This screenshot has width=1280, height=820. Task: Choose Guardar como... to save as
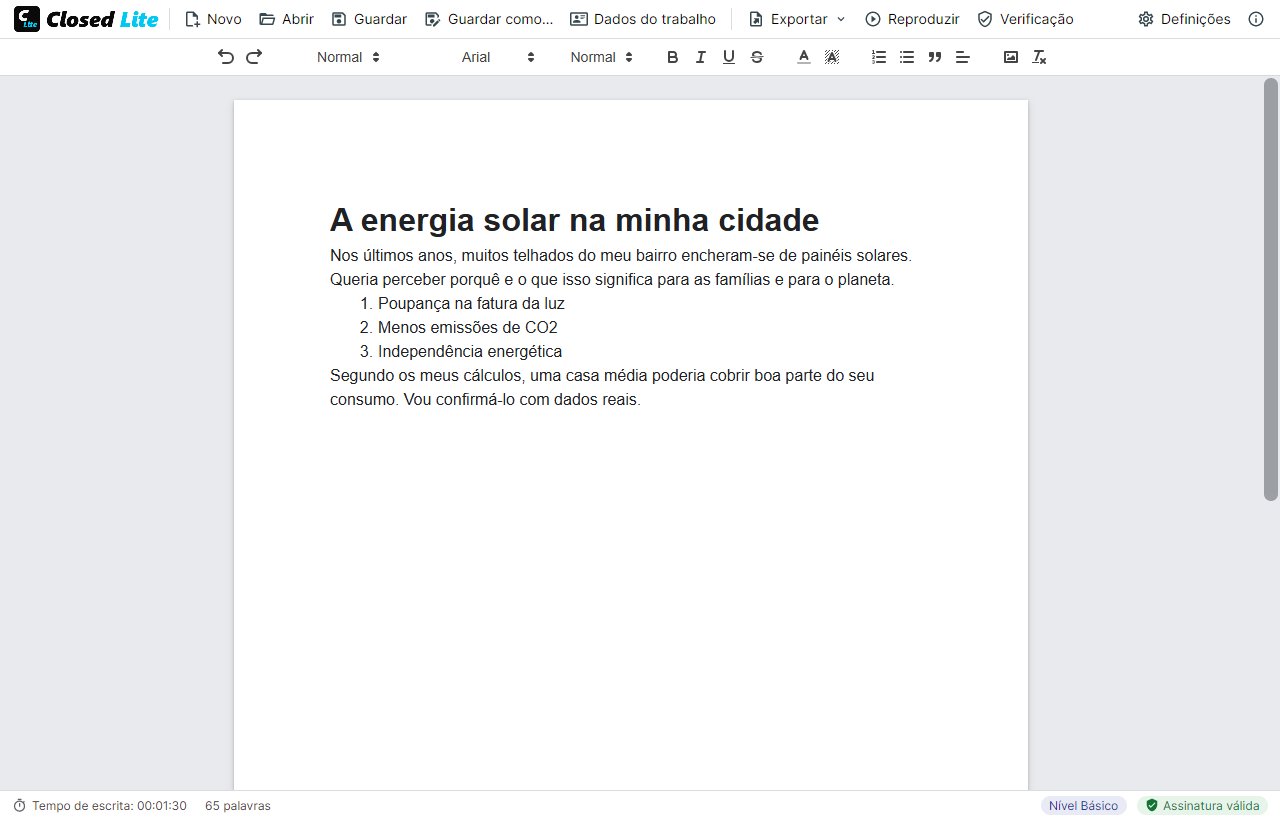pos(489,19)
